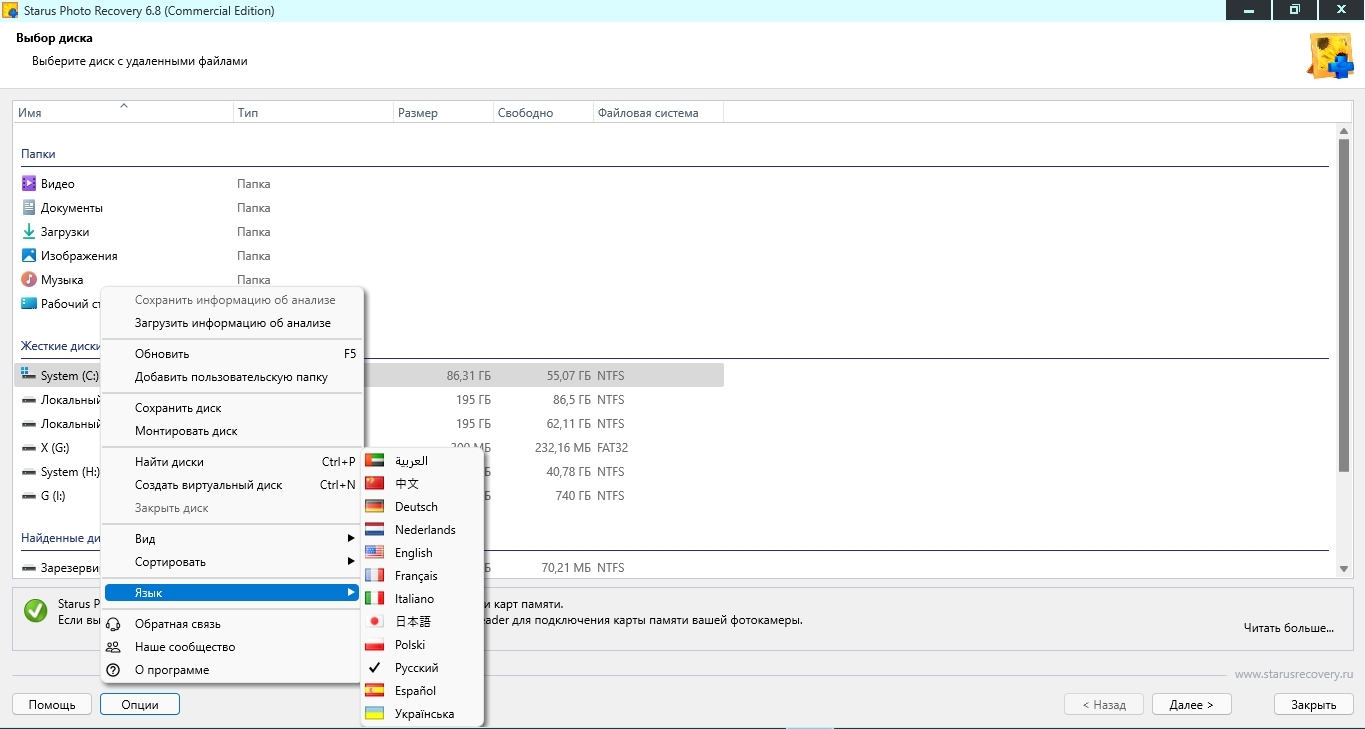The width and height of the screenshot is (1365, 729).
Task: Expand the Вид submenu
Action: (232, 539)
